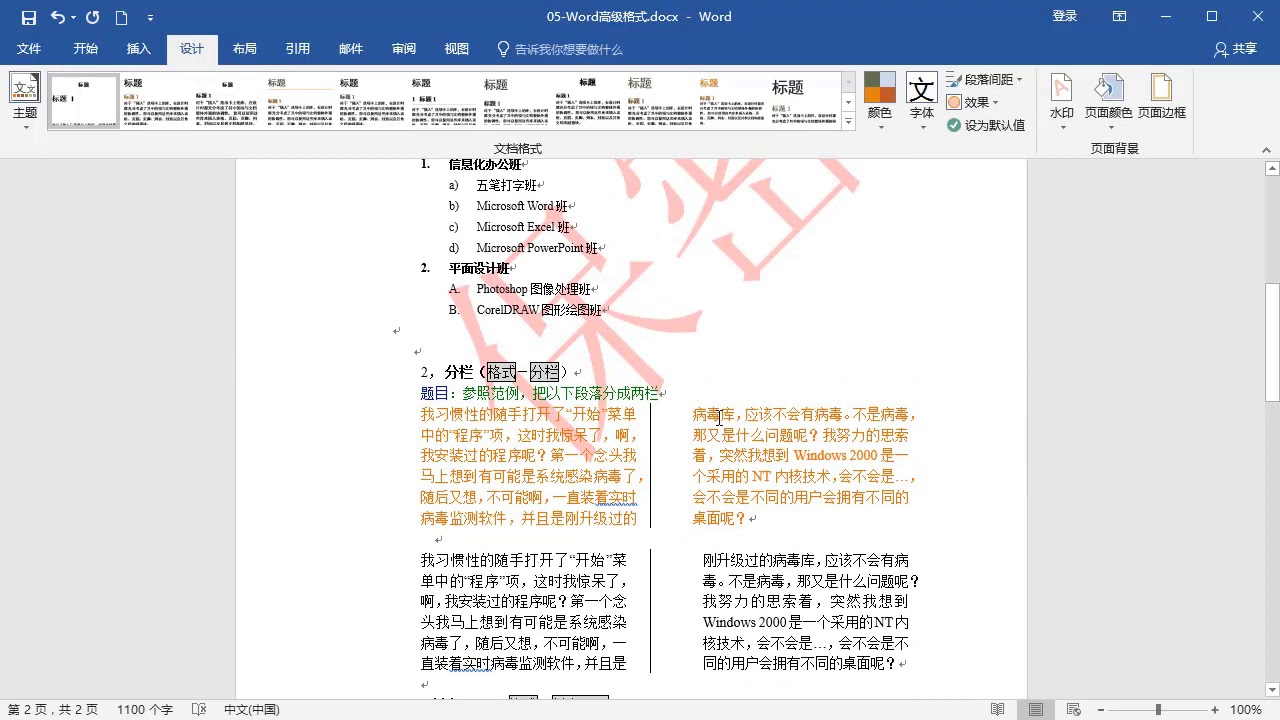Switch to the 引用 tab

pos(297,49)
